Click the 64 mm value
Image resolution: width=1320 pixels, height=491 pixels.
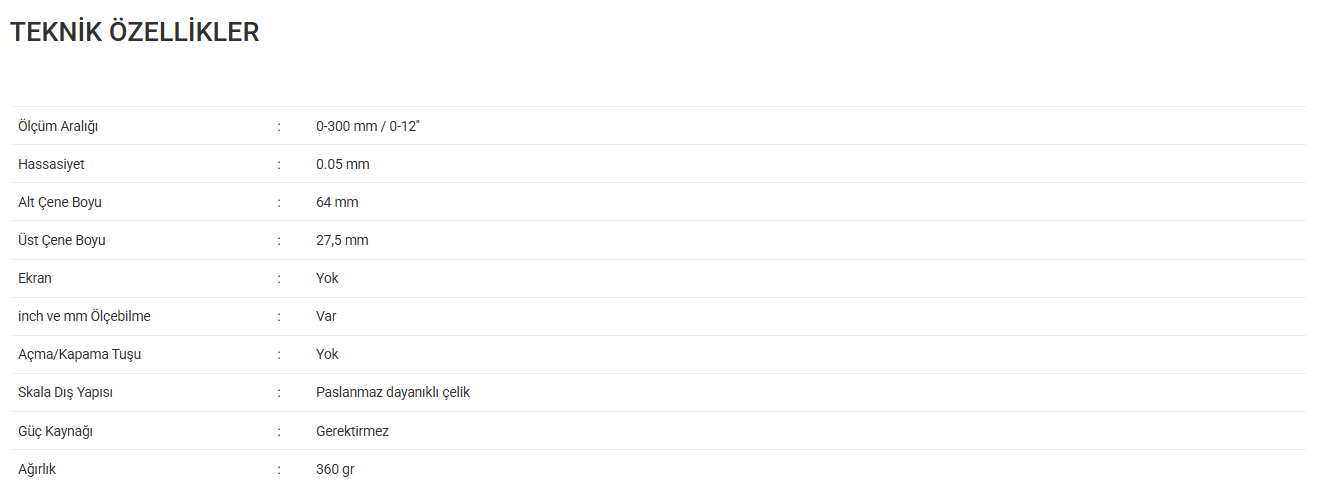click(337, 202)
